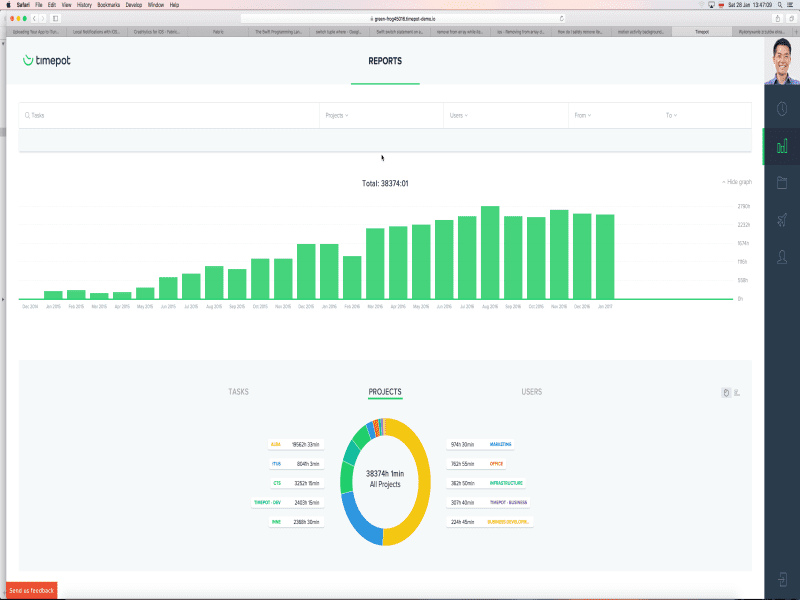
Task: Click the Send us feedback button
Action: point(32,591)
